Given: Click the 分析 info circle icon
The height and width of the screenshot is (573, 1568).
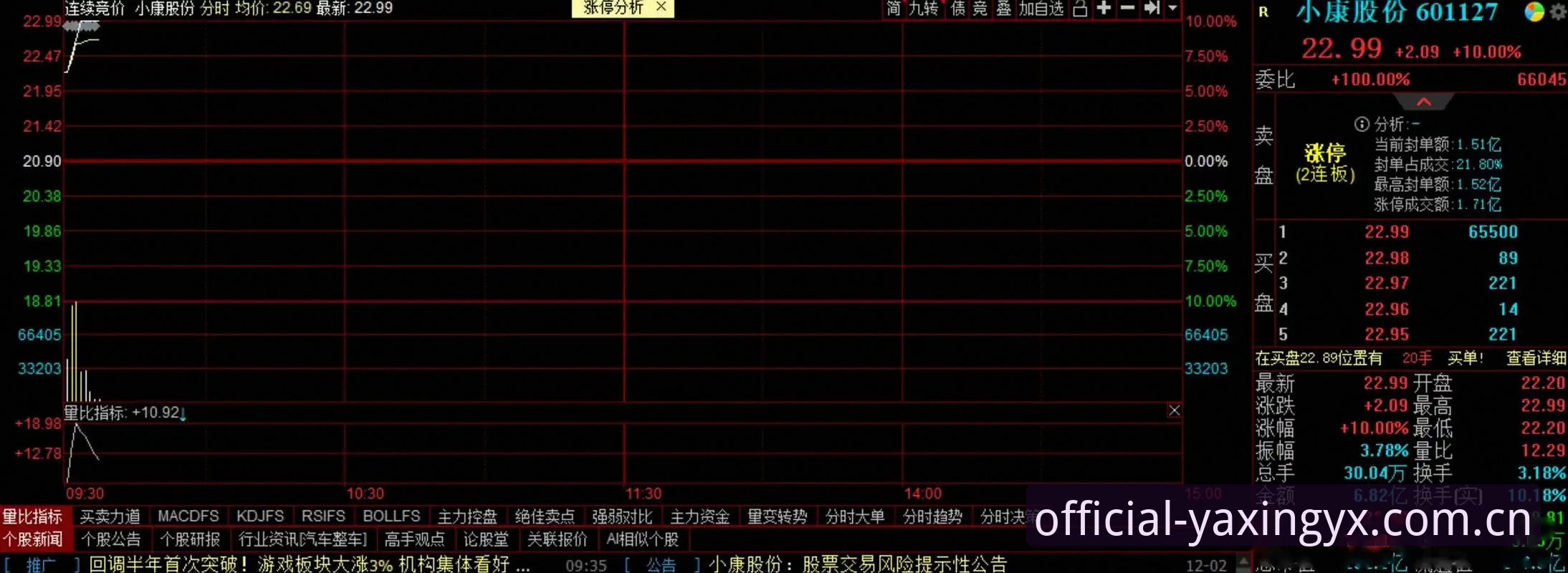Looking at the screenshot, I should 1361,124.
